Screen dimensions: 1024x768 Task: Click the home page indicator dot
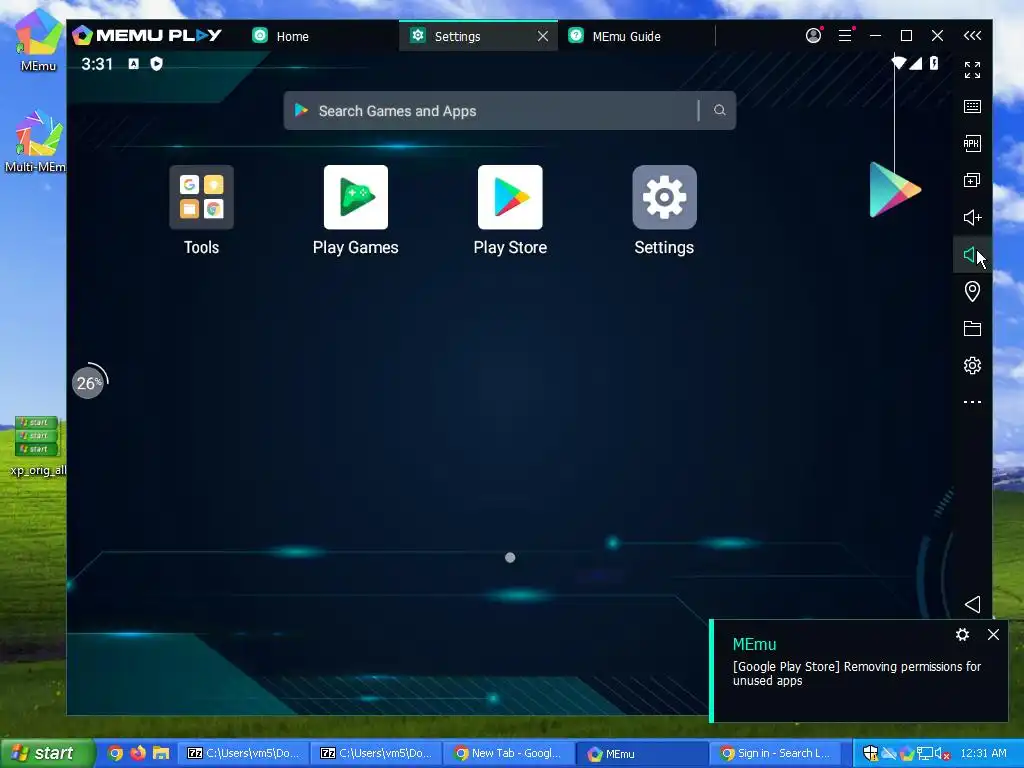(x=510, y=558)
